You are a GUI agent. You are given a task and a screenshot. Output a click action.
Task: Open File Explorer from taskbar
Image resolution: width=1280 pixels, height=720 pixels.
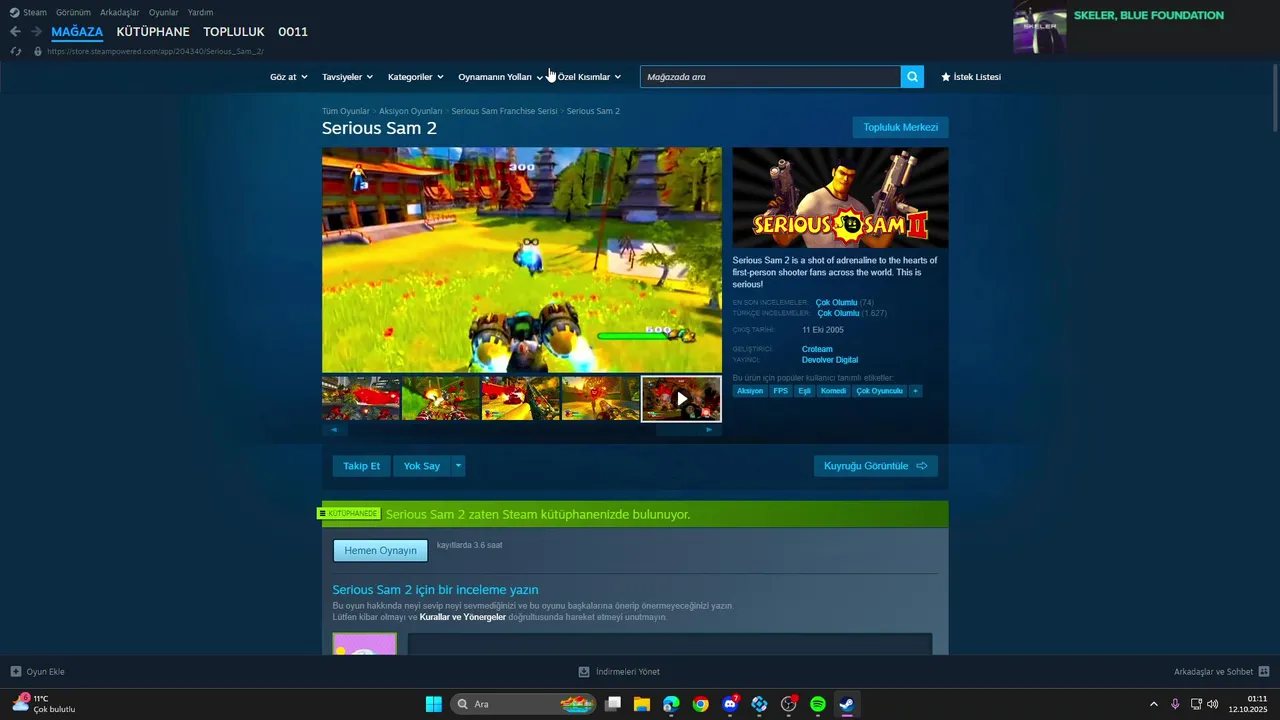(x=642, y=704)
